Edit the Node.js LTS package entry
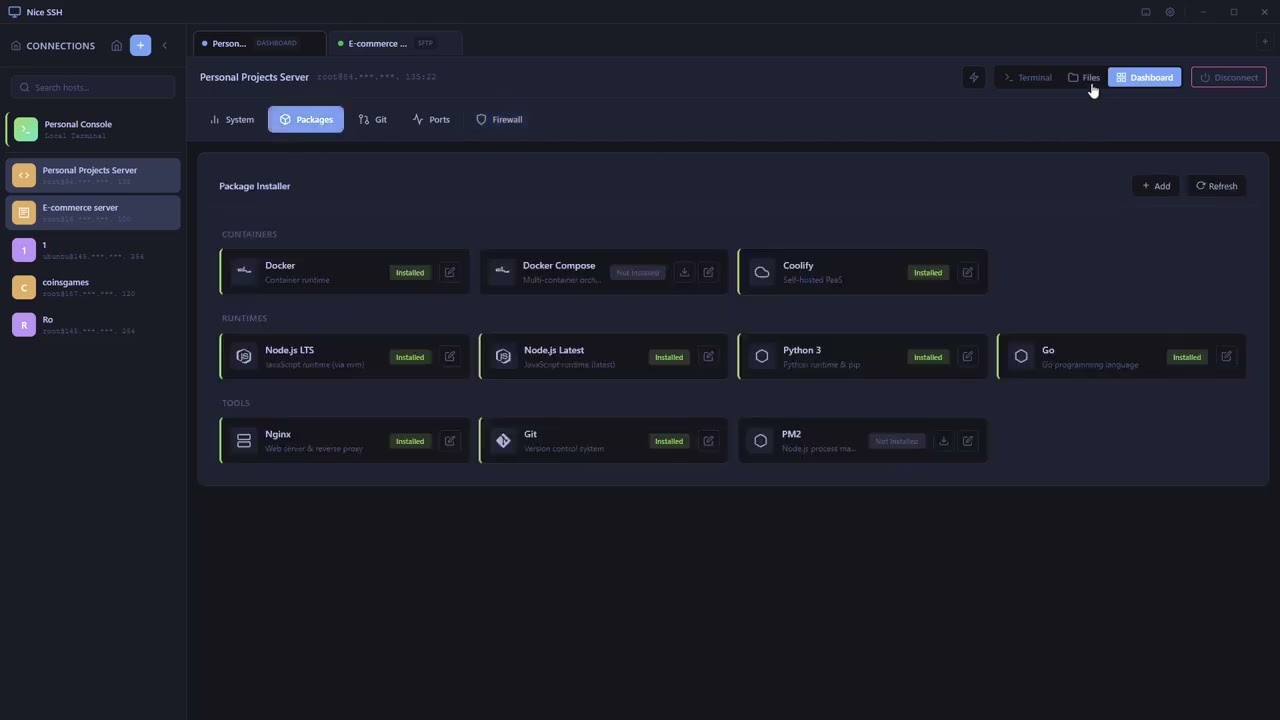Viewport: 1280px width, 720px height. pyautogui.click(x=450, y=357)
